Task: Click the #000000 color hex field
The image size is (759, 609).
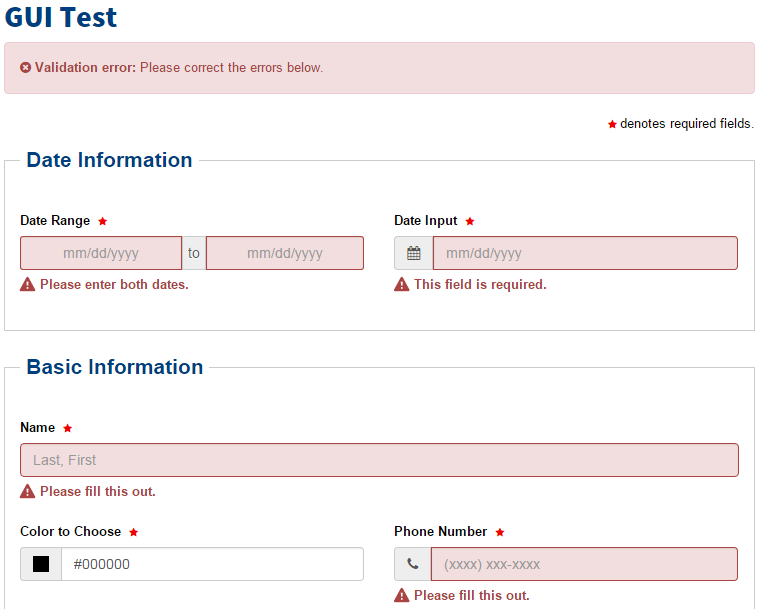Action: pyautogui.click(x=213, y=564)
